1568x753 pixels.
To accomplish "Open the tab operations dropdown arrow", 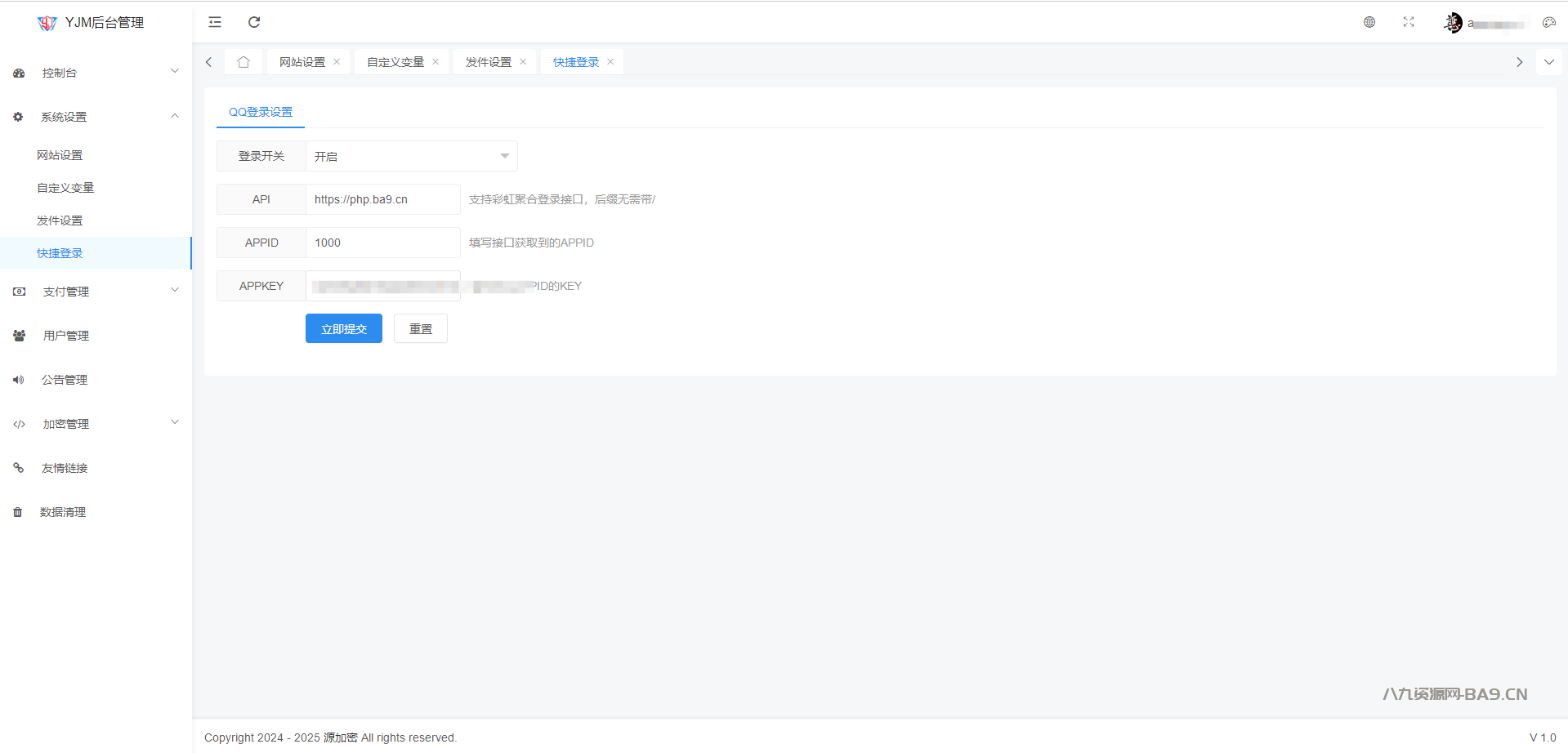I will click(1548, 62).
